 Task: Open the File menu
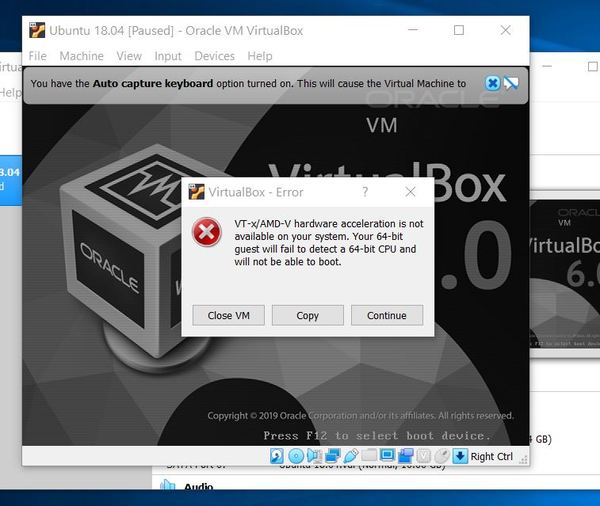38,56
